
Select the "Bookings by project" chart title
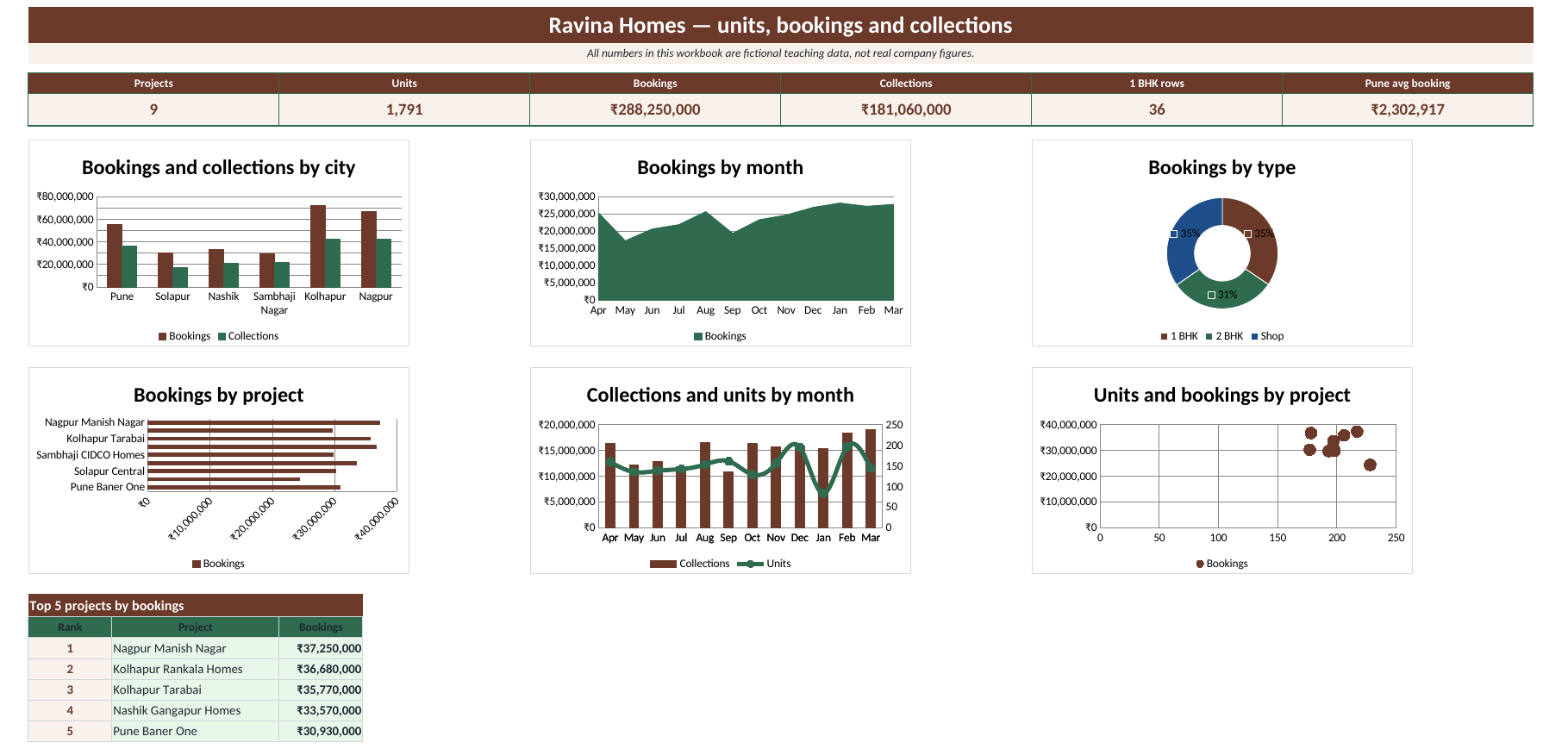(219, 395)
